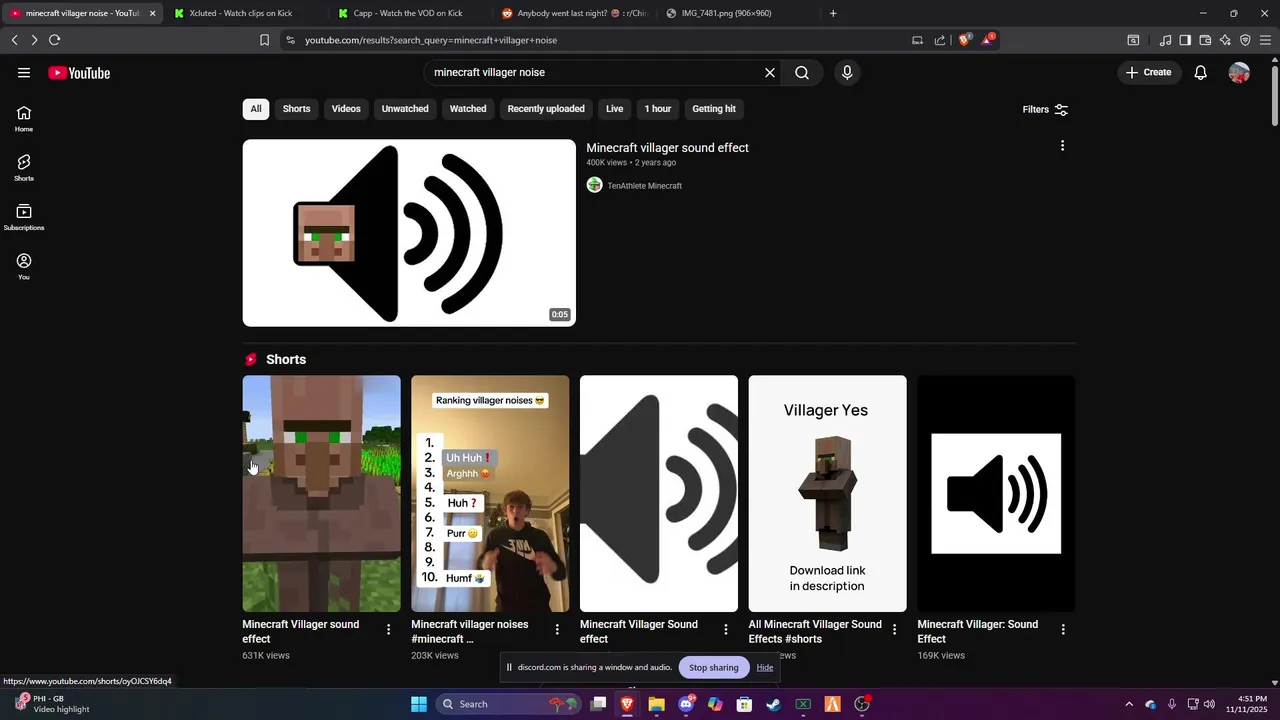Viewport: 1280px width, 720px height.
Task: Switch to the IMG_7481.png tab
Action: coord(736,13)
